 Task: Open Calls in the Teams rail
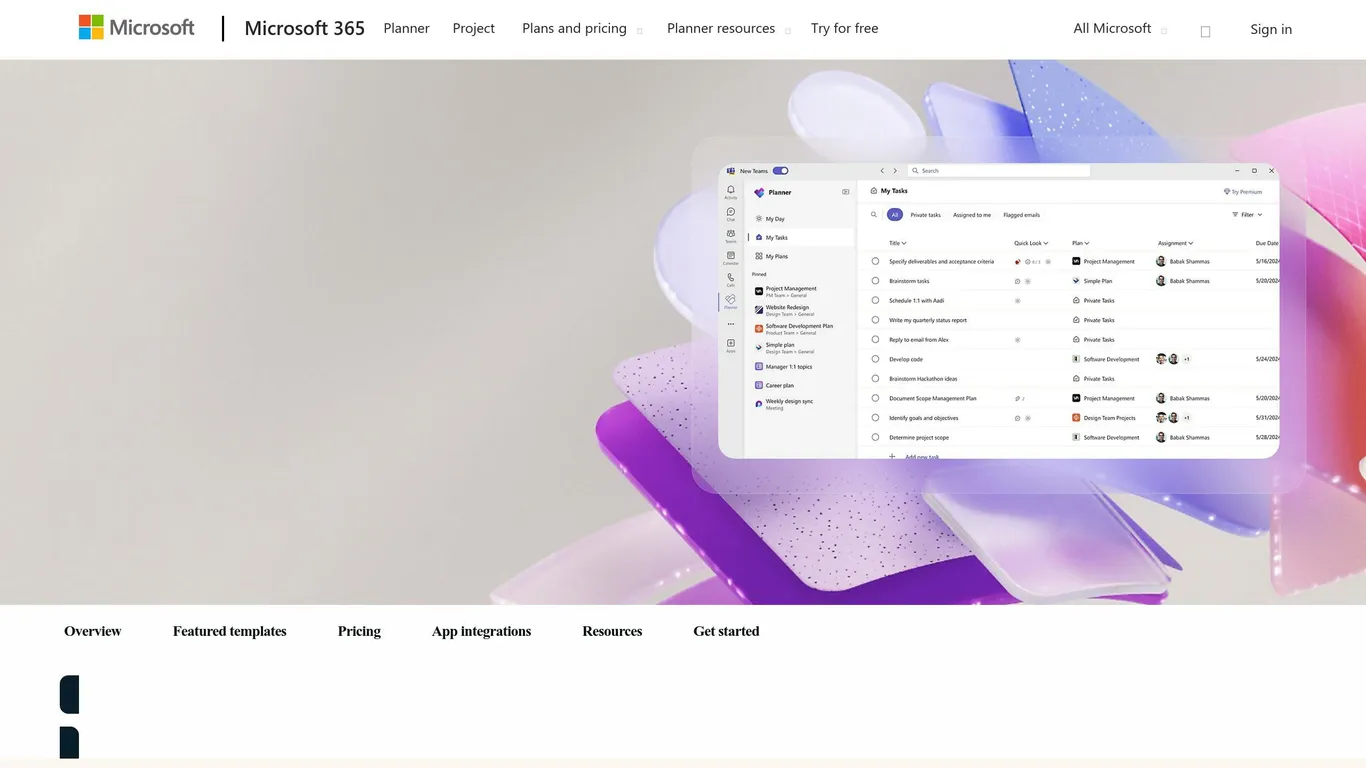[731, 280]
